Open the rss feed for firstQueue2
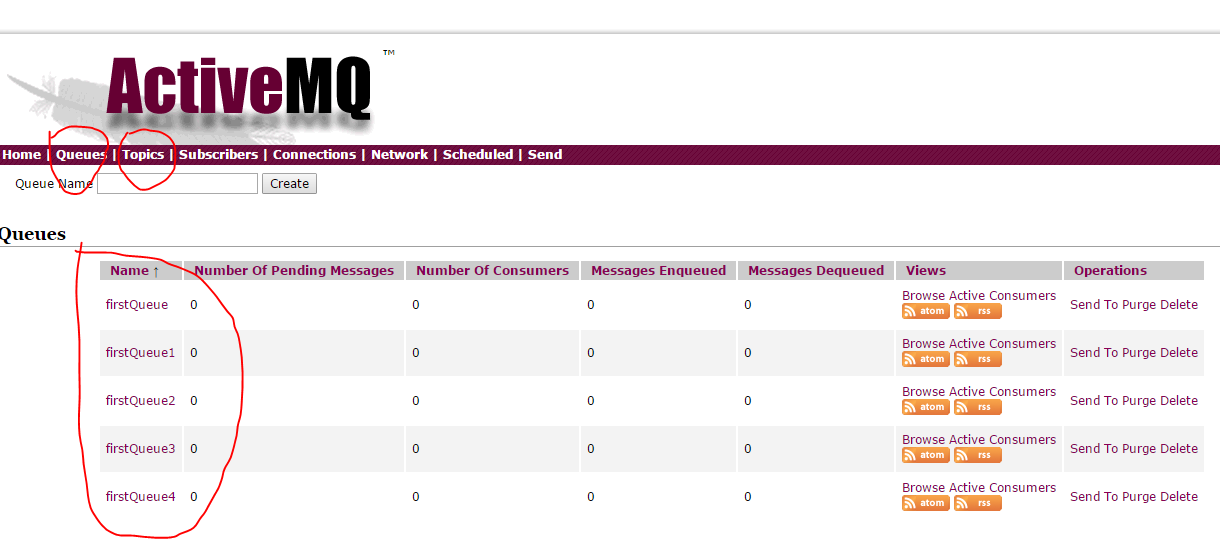The image size is (1220, 539). click(977, 407)
